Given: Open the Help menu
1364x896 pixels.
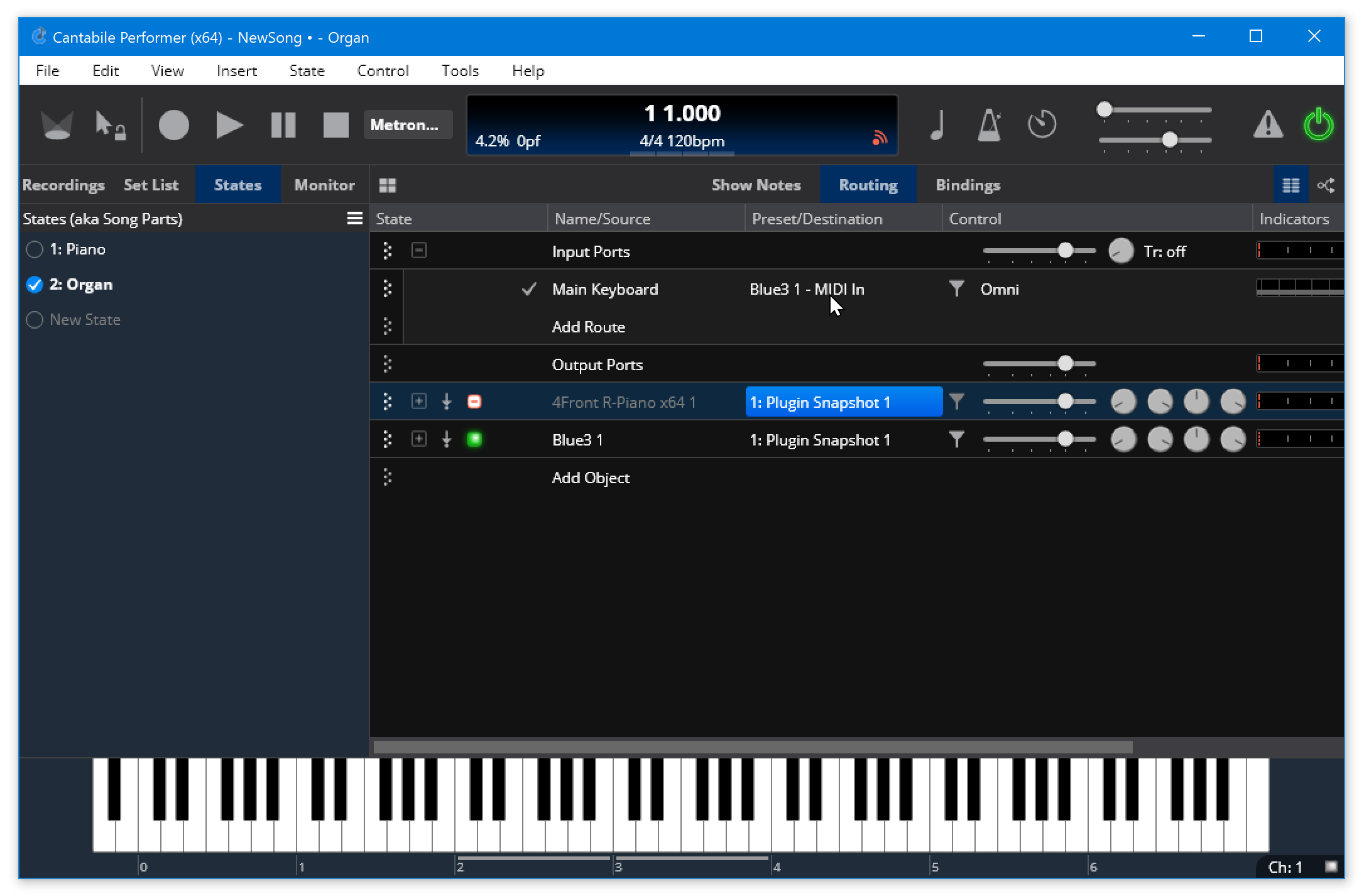Looking at the screenshot, I should coord(528,71).
